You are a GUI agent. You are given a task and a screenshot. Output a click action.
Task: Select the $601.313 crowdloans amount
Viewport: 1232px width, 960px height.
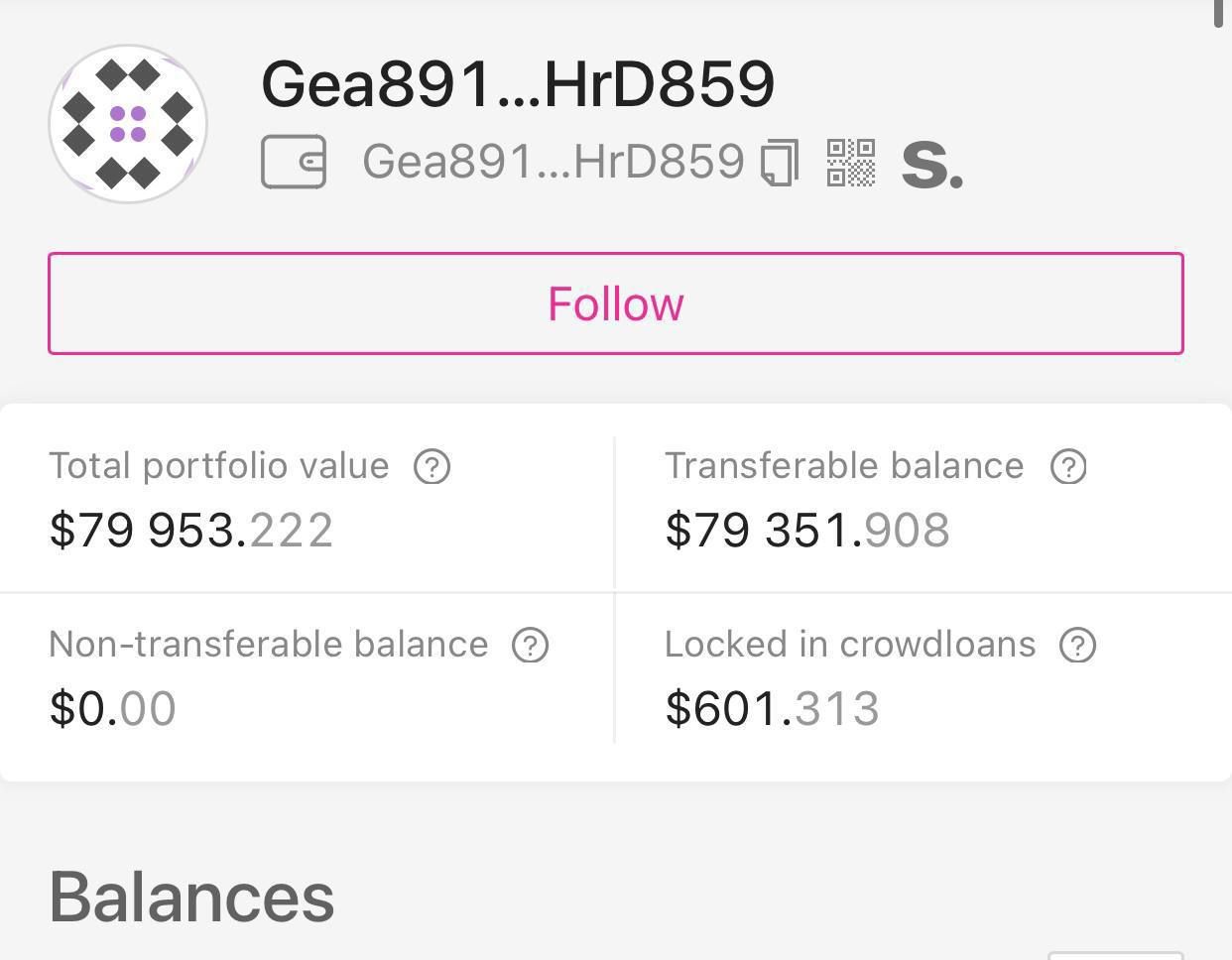coord(773,708)
